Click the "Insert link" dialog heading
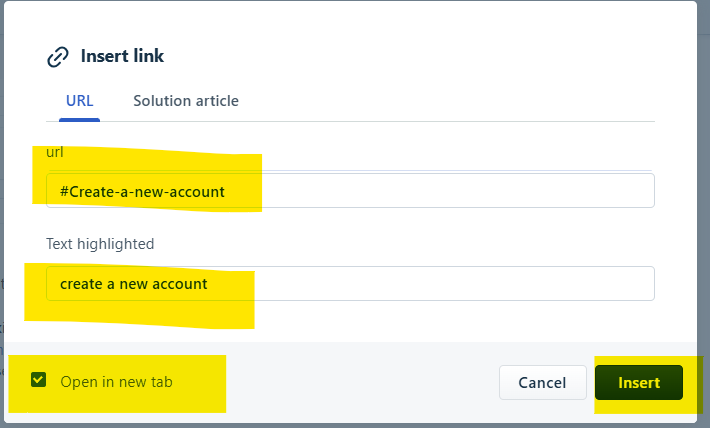 (x=122, y=56)
